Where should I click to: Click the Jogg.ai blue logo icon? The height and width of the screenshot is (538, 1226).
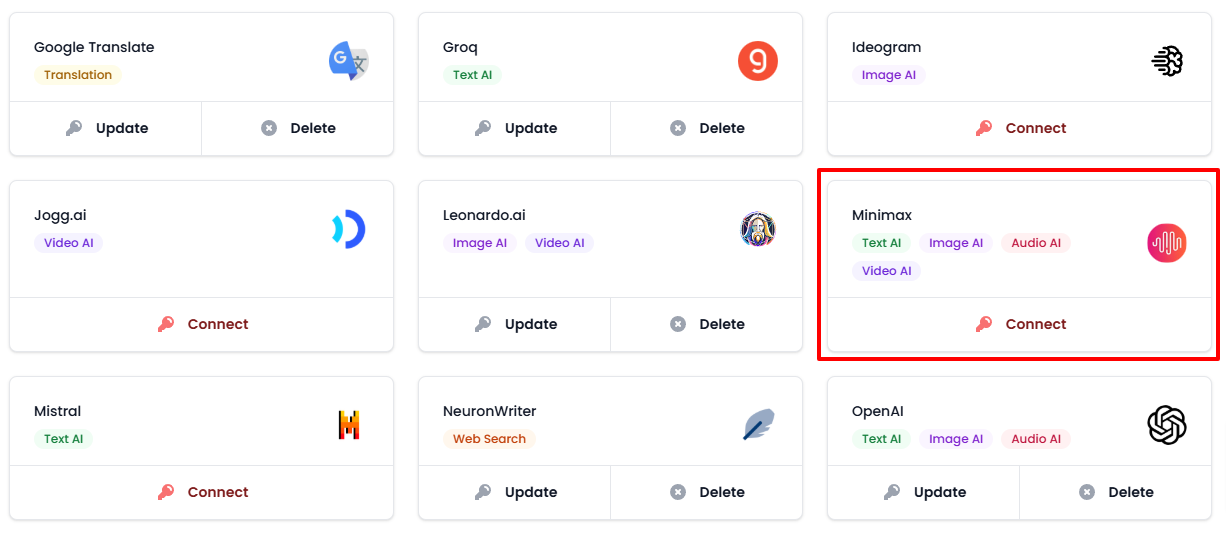pos(349,229)
